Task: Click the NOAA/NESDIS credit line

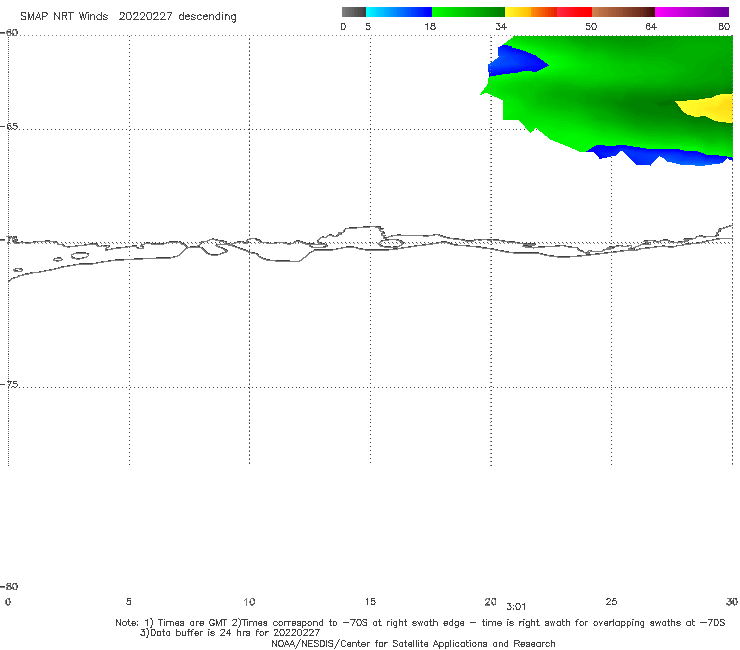Action: pos(413,643)
